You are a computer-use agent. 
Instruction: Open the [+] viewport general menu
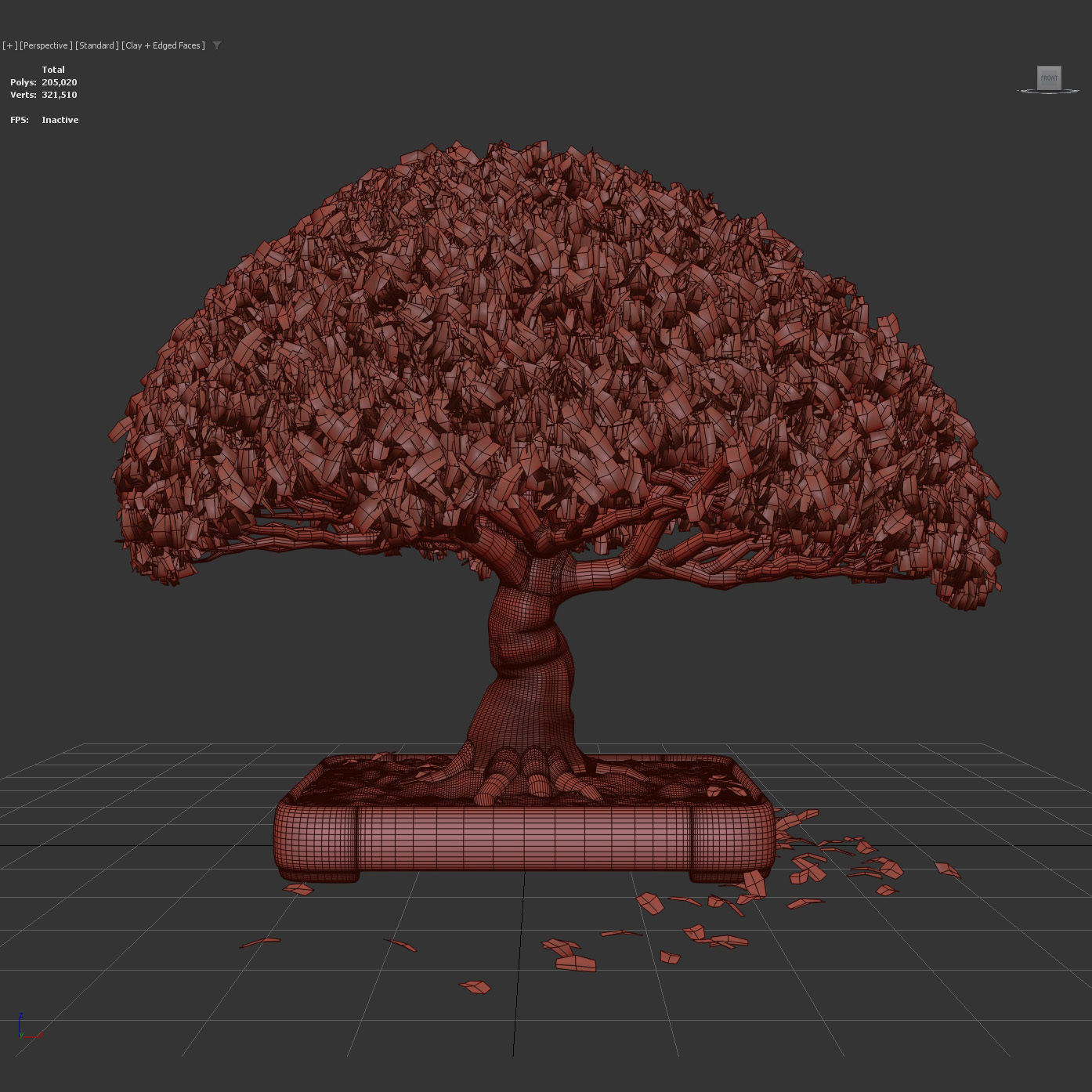9,45
